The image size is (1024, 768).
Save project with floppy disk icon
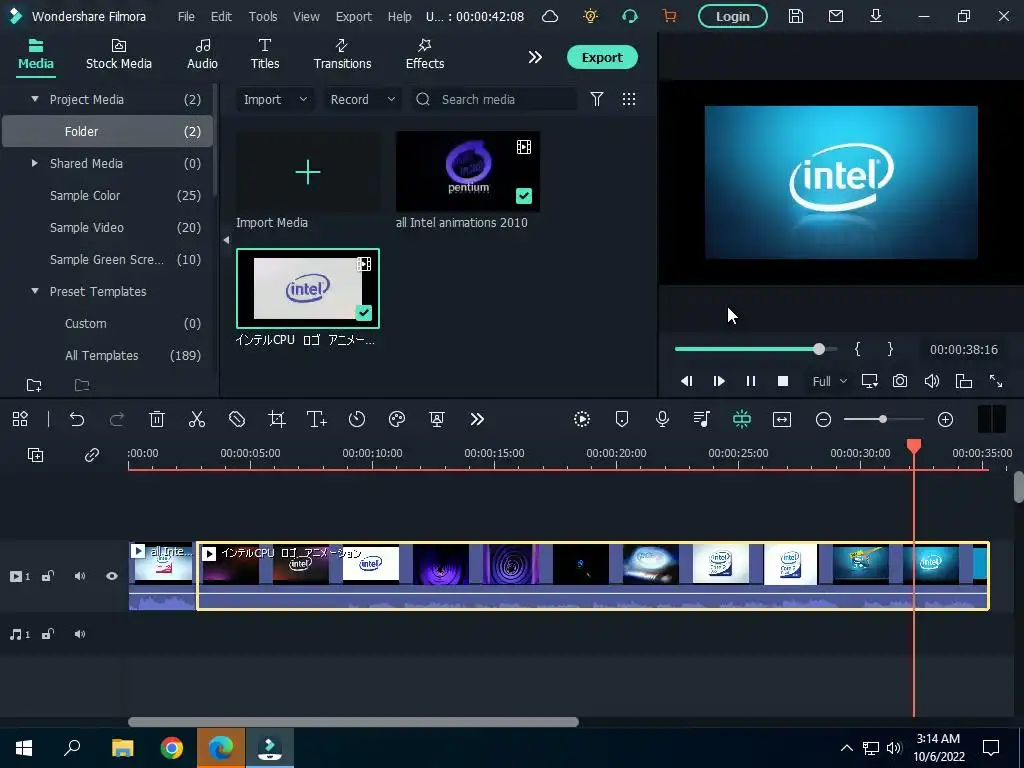click(x=795, y=16)
